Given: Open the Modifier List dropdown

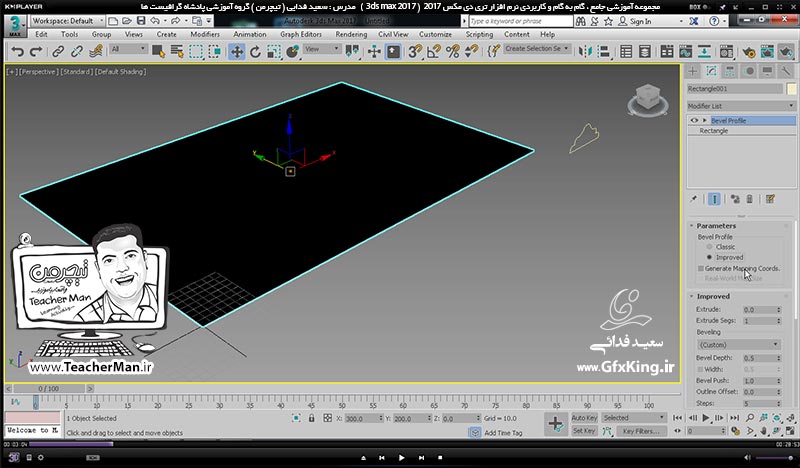Looking at the screenshot, I should [x=741, y=106].
